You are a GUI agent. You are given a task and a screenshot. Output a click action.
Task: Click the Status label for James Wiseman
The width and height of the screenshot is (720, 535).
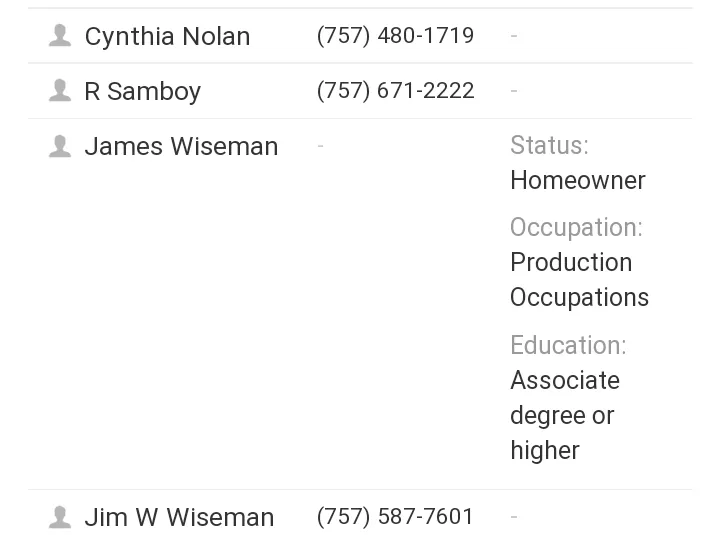tap(550, 146)
